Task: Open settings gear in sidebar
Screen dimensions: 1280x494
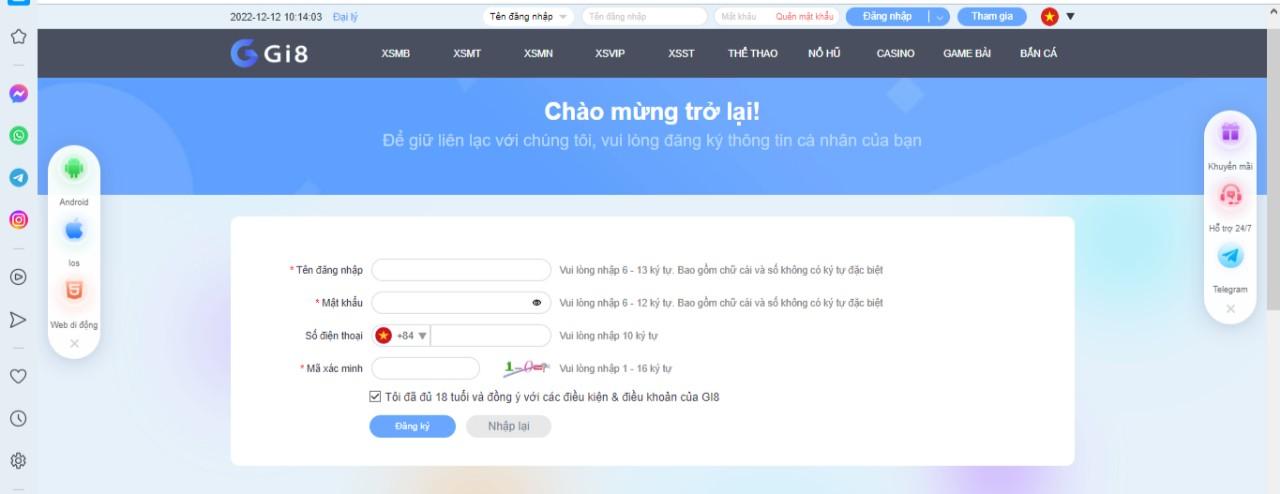Action: (x=18, y=460)
